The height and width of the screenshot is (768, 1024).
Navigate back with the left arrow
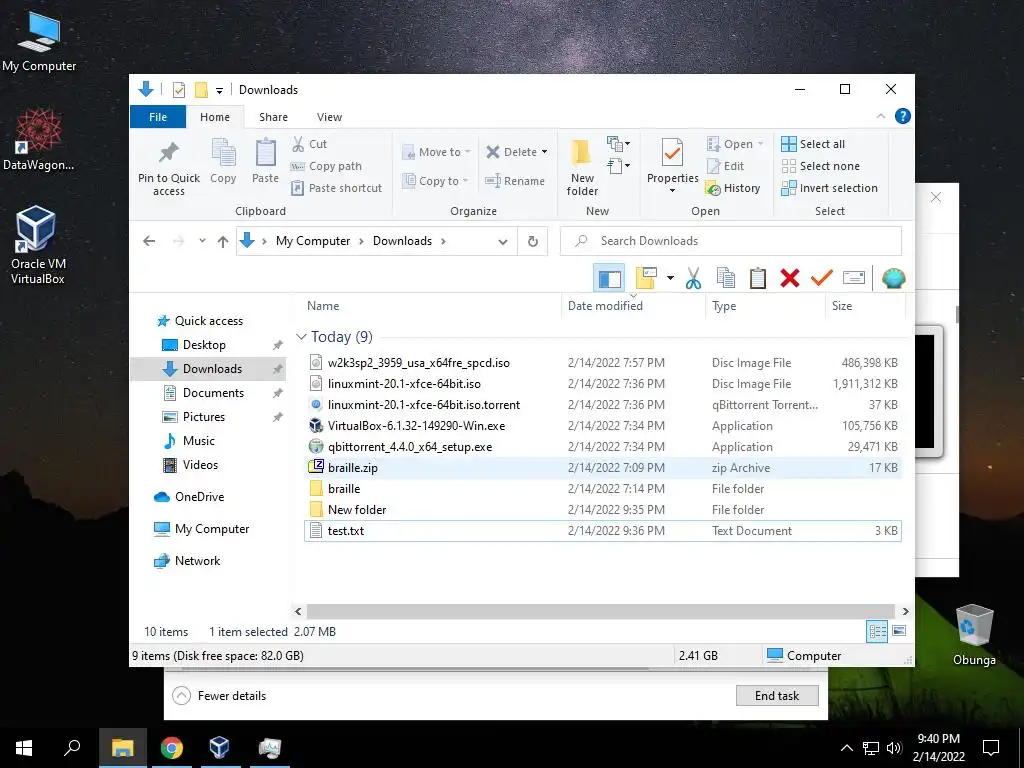pos(149,241)
